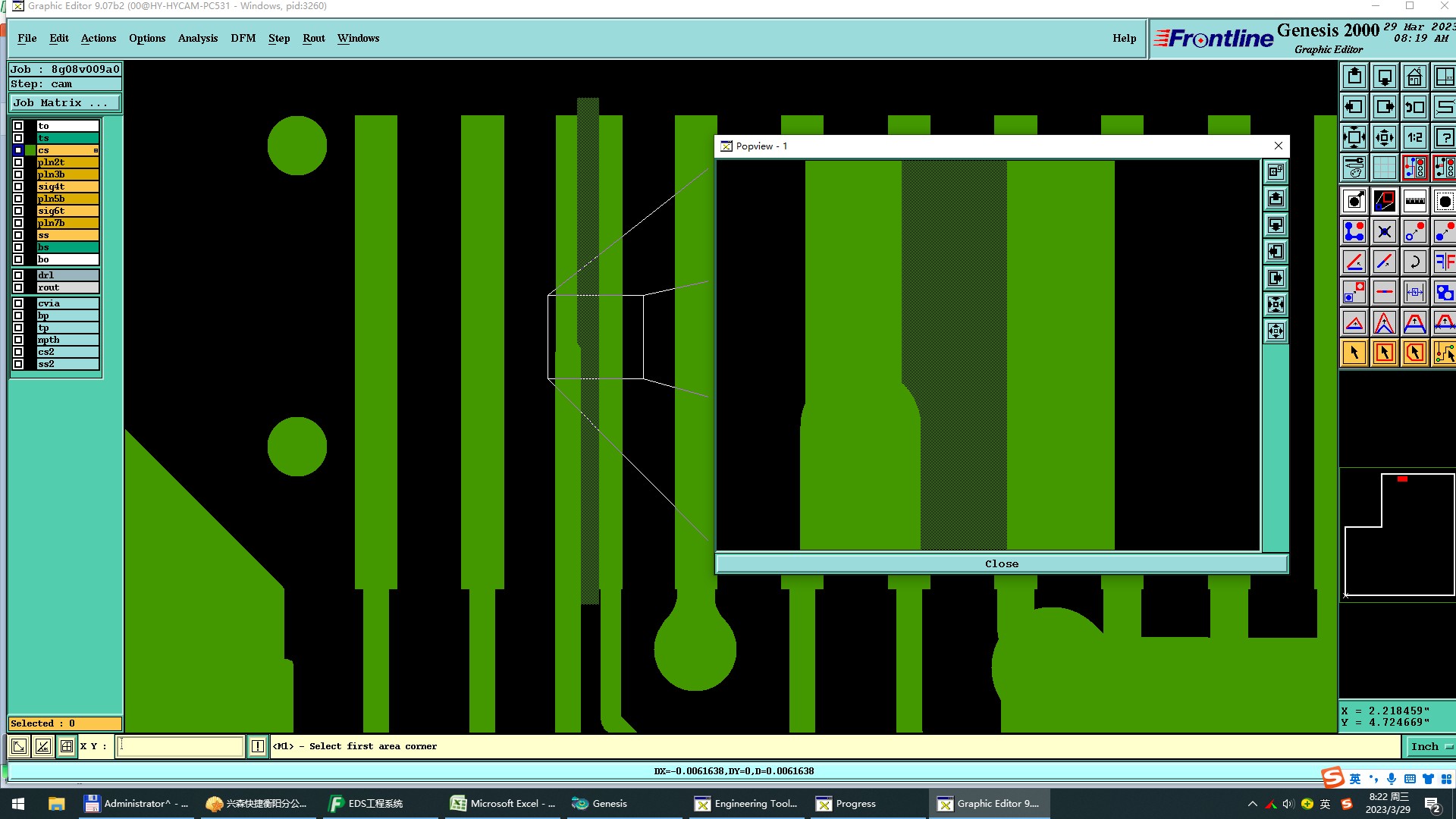Click the X Y coordinate input field

pyautogui.click(x=180, y=746)
